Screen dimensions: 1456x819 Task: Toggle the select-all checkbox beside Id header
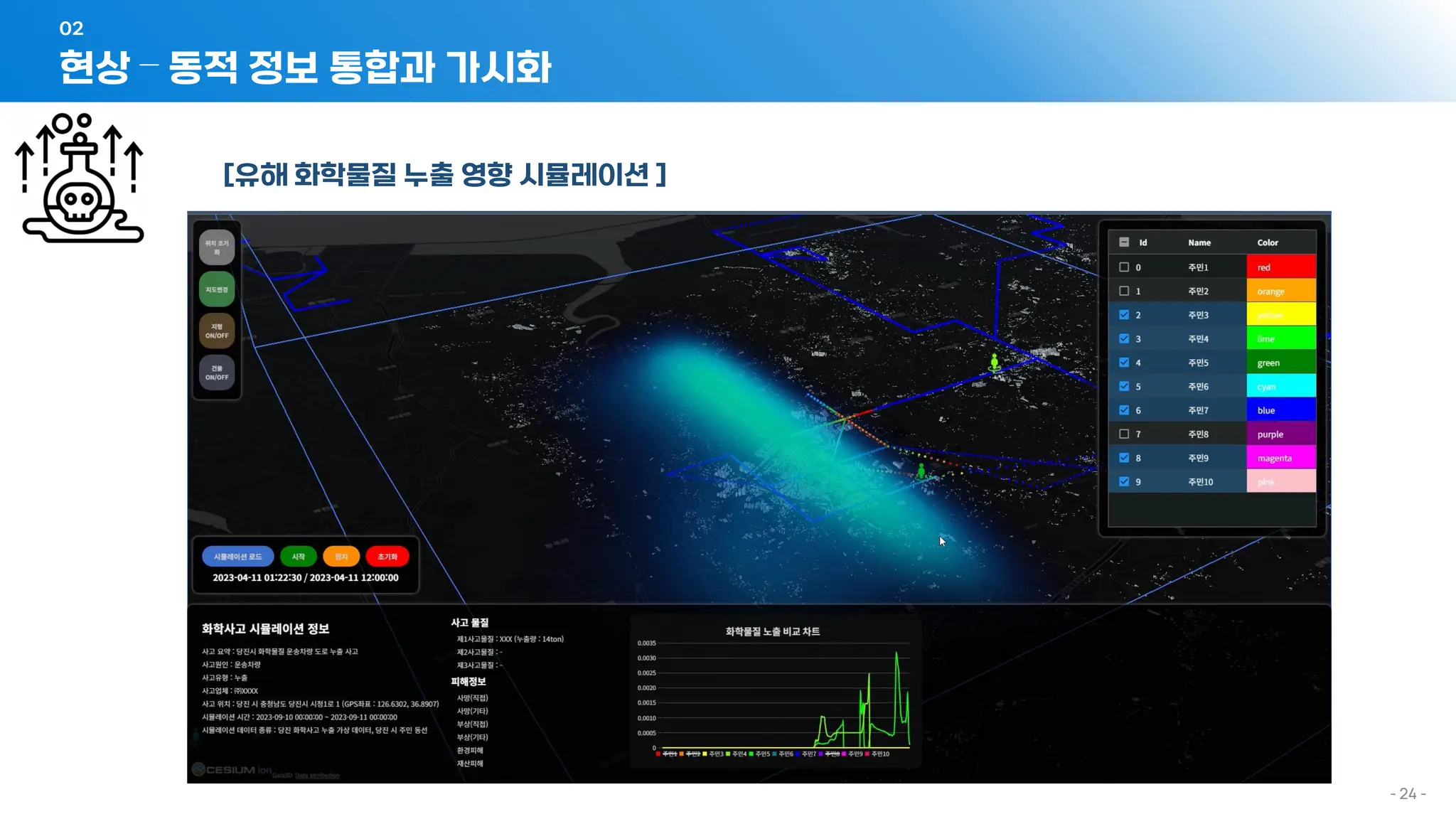(x=1124, y=242)
